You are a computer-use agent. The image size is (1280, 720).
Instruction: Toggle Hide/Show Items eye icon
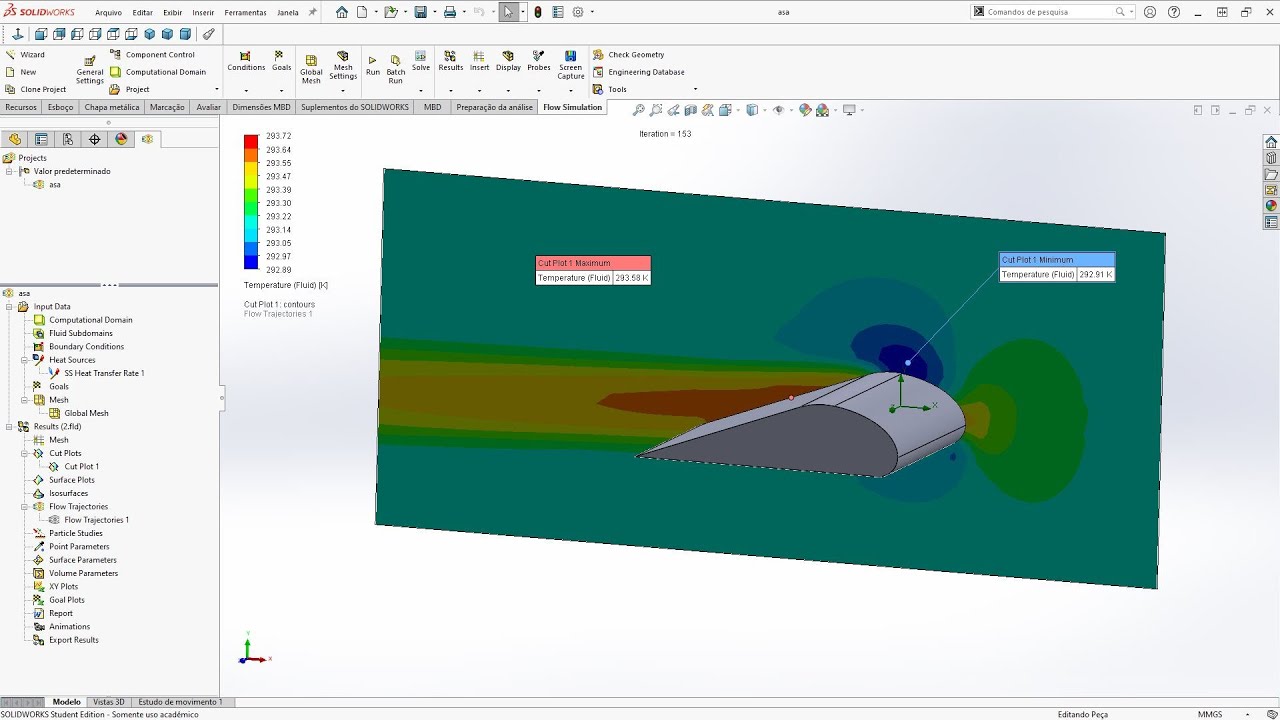click(778, 110)
